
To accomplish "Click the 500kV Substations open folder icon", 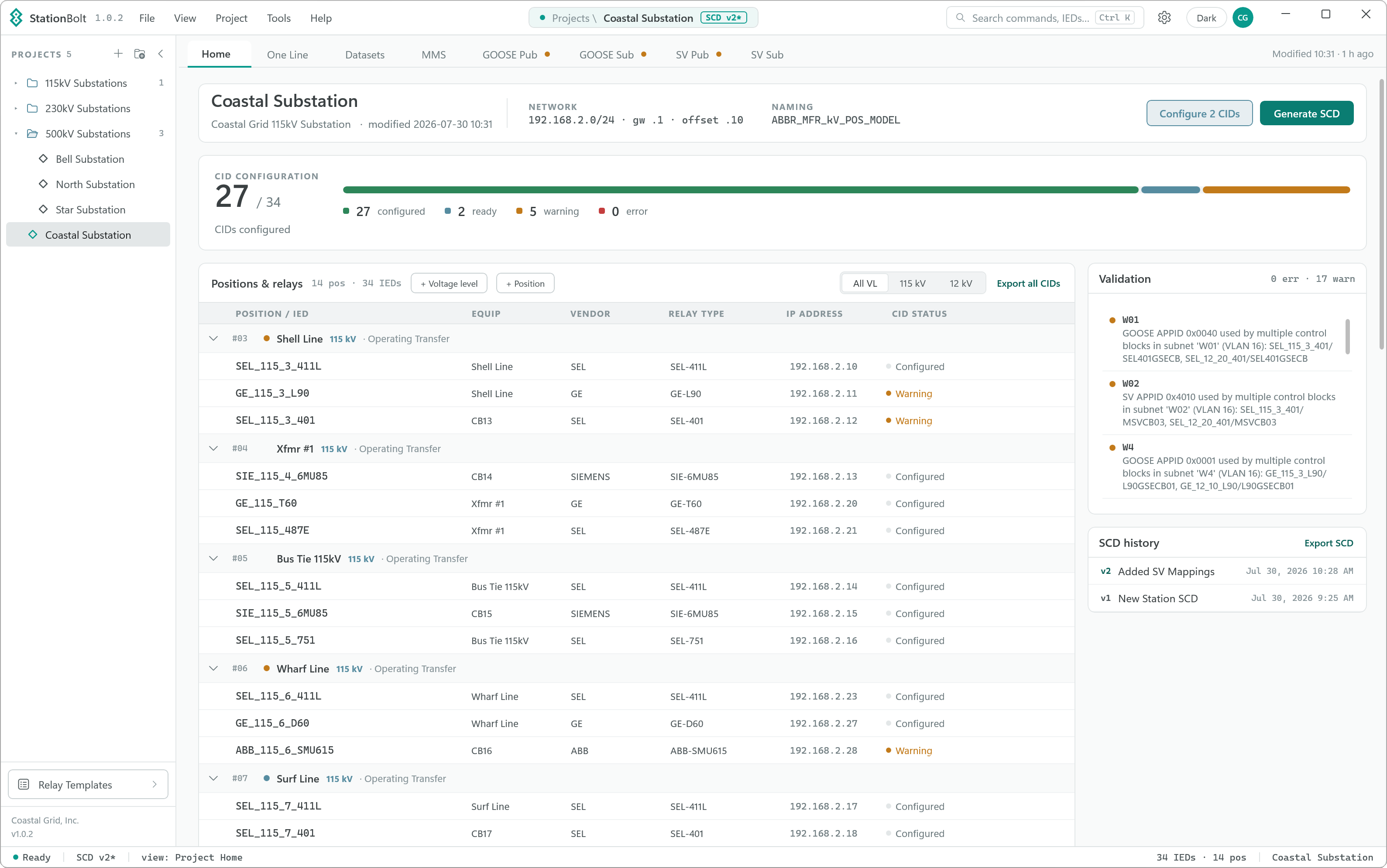I will [x=33, y=134].
